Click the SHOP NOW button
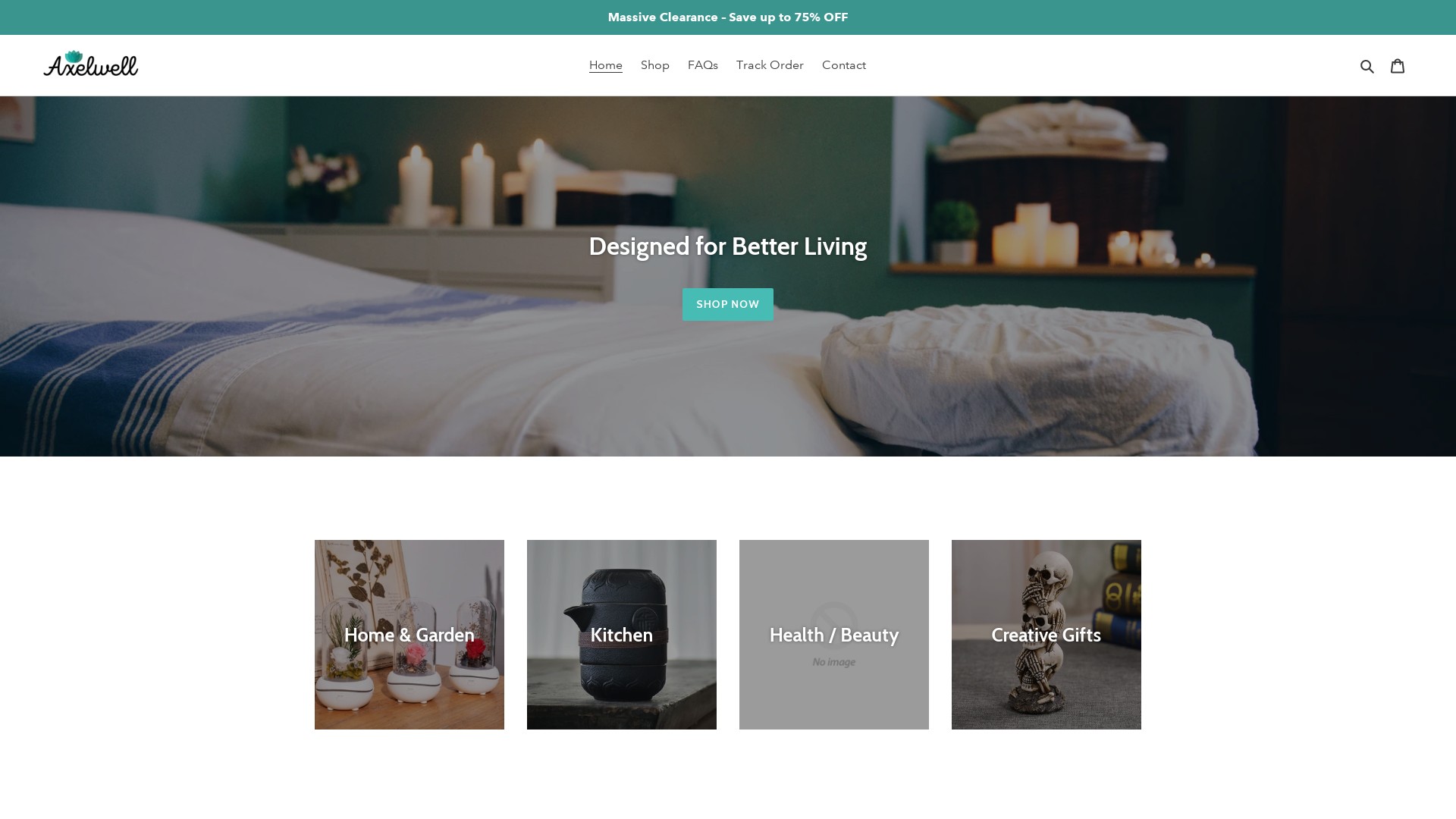The image size is (1456, 819). pyautogui.click(x=728, y=304)
